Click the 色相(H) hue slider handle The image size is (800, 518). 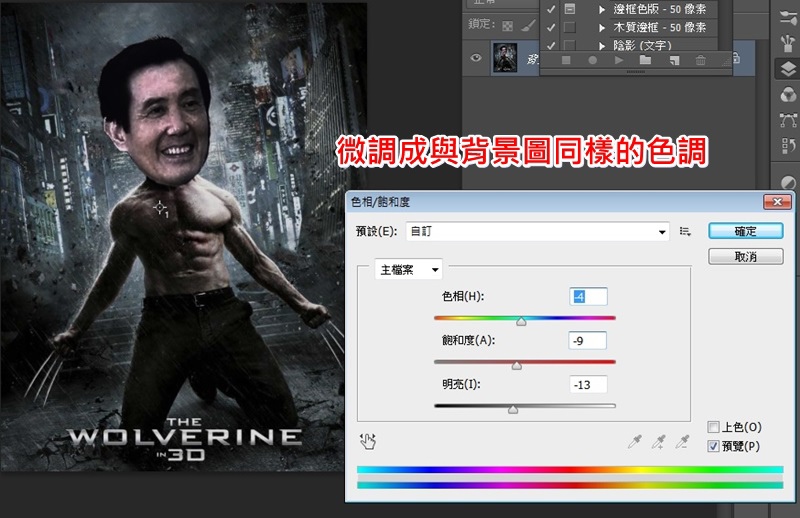click(521, 322)
